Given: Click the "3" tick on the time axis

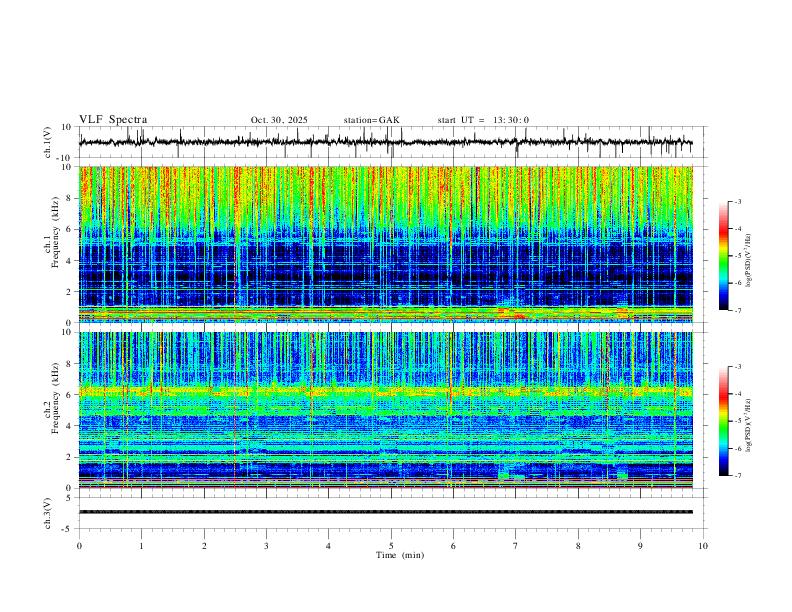Looking at the screenshot, I should click(x=266, y=546).
